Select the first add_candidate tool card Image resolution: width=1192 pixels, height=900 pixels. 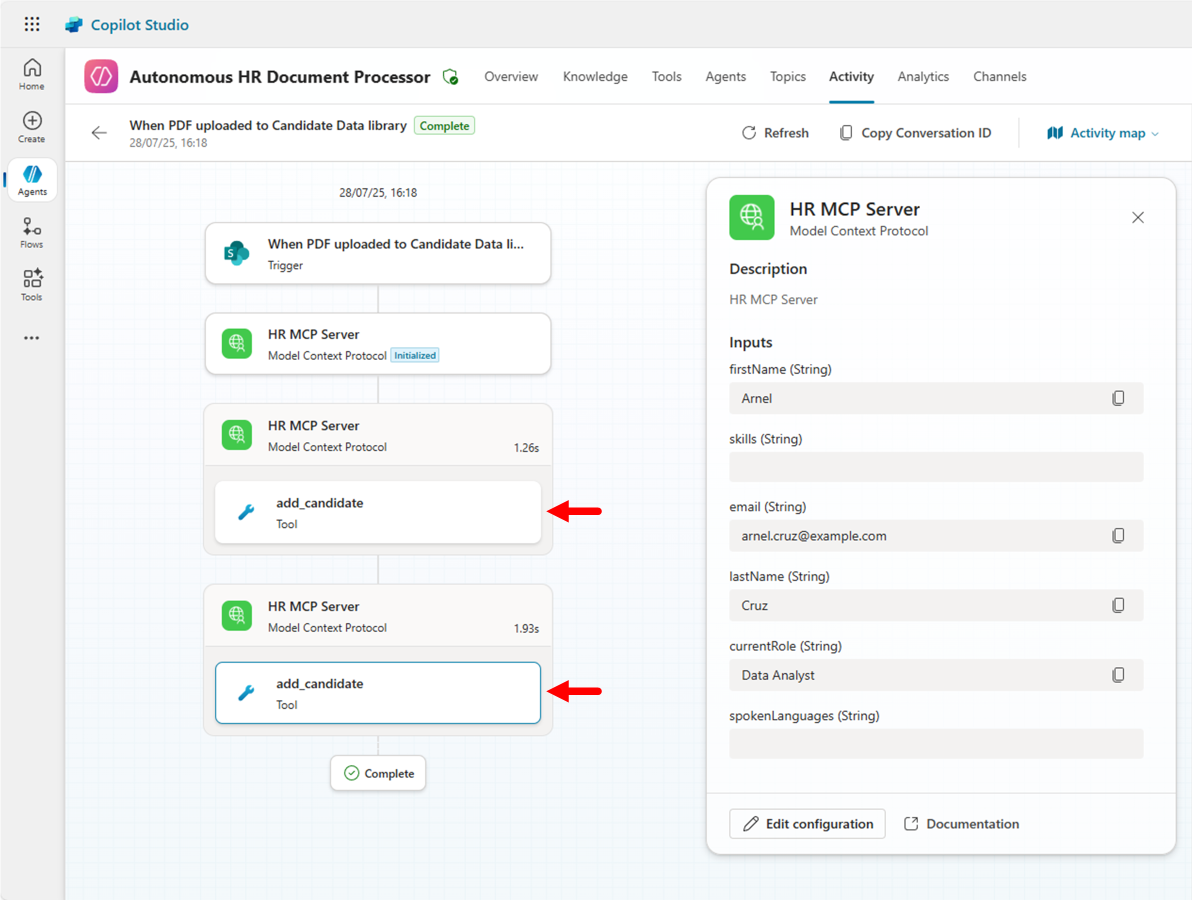378,512
